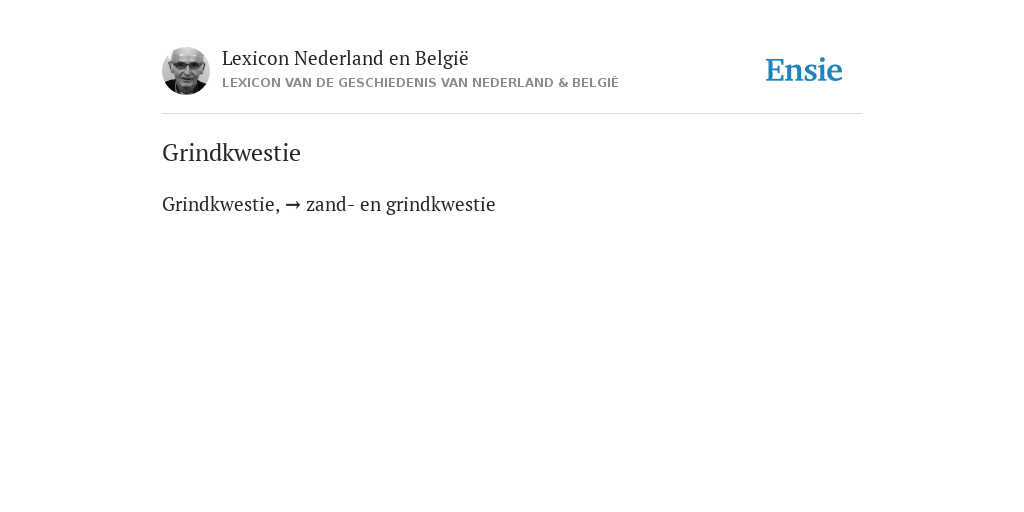Click BELGIË in the grey subtitle

click(x=595, y=83)
